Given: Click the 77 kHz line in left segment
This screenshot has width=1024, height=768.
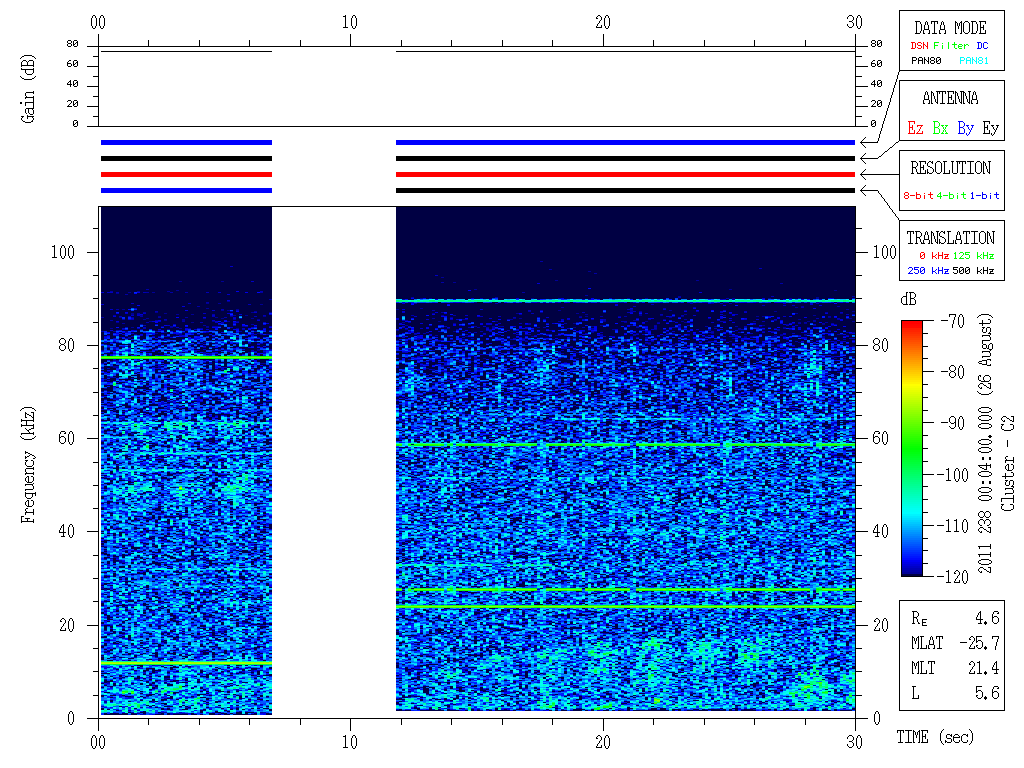Looking at the screenshot, I should 186,358.
